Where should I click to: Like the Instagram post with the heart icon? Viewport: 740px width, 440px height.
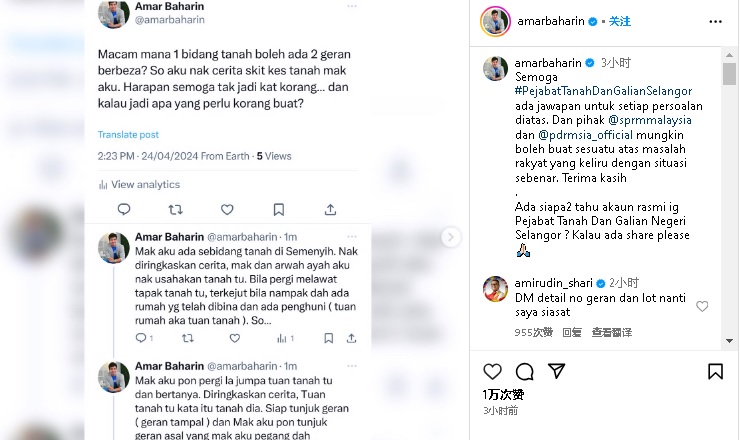click(492, 372)
